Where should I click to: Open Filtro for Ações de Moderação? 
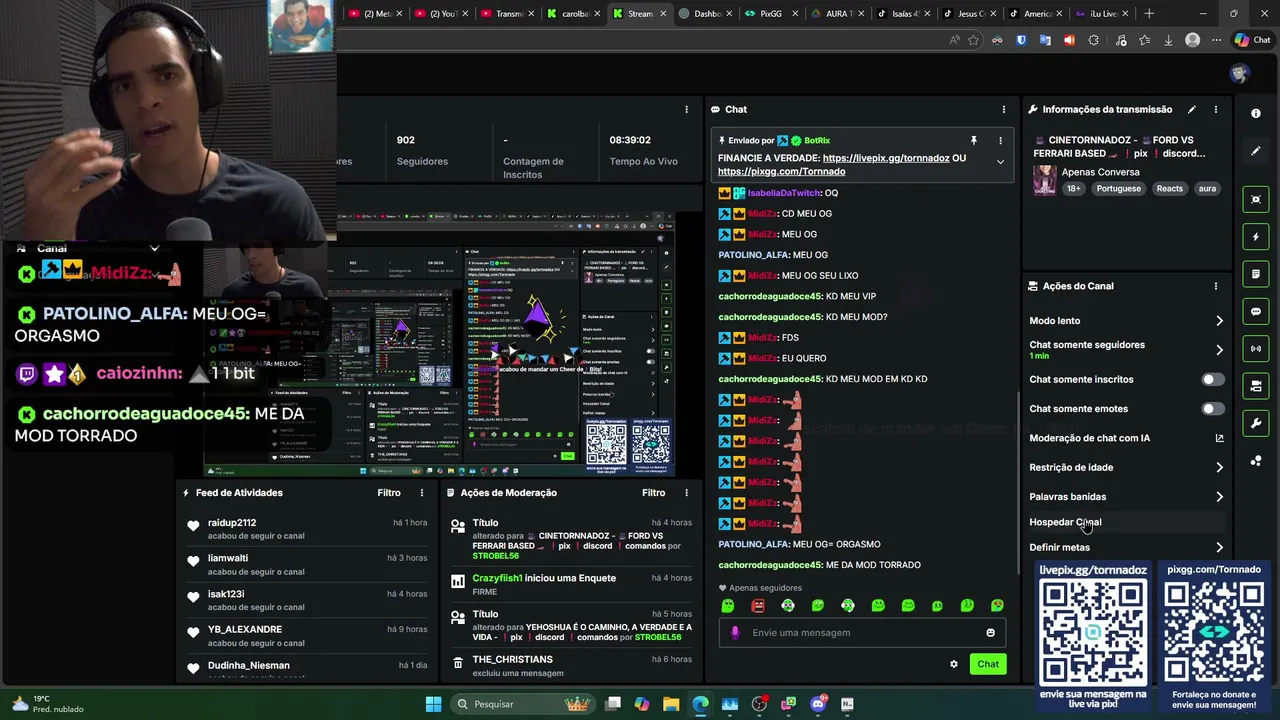pos(653,493)
